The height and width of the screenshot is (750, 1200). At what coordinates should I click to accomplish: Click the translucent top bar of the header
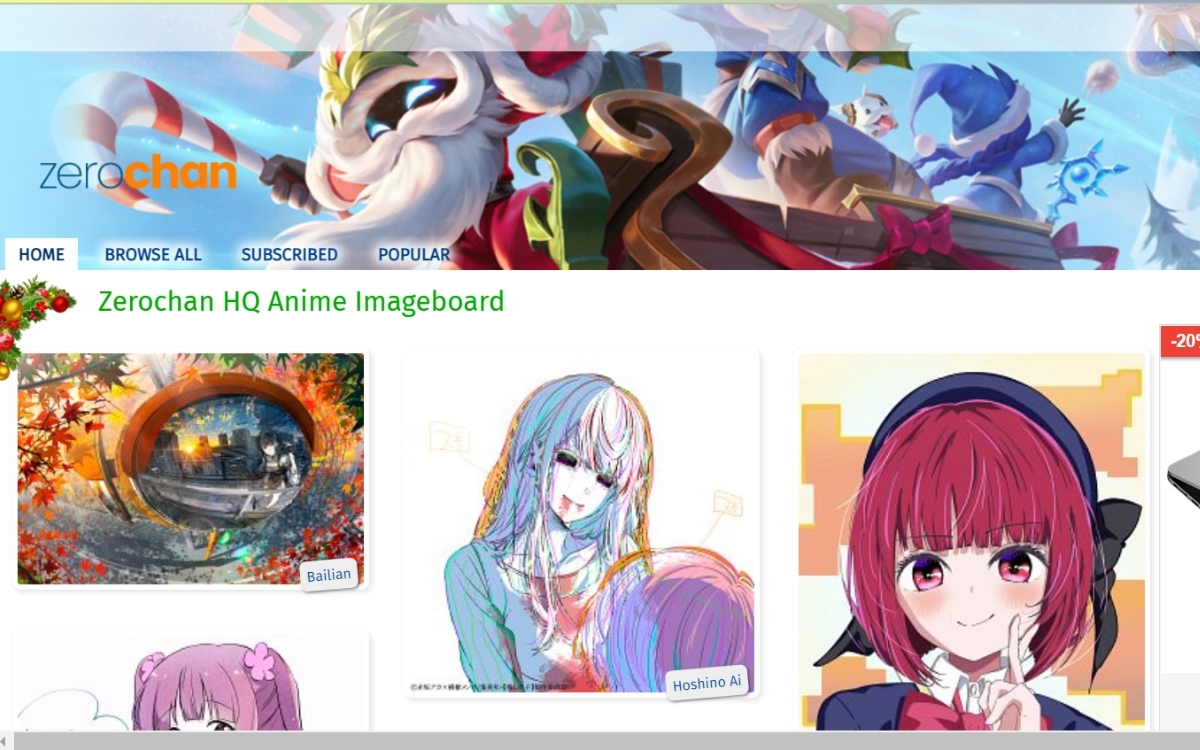point(600,28)
